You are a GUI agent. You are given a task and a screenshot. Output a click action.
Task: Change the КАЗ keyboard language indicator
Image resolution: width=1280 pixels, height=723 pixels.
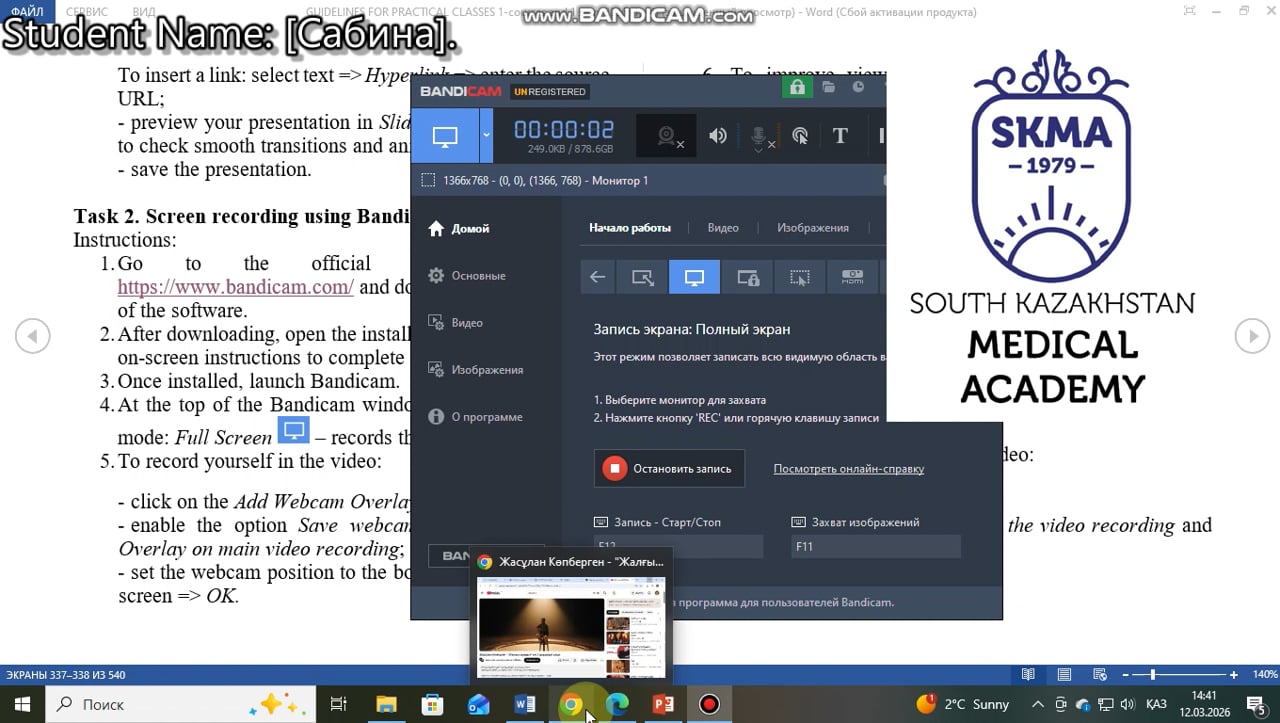[x=1156, y=704]
